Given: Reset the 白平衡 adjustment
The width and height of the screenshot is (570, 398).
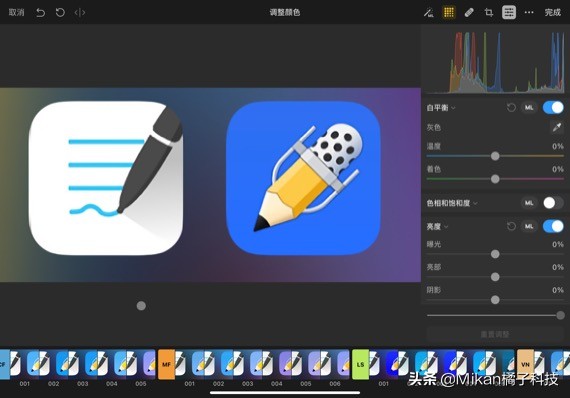Looking at the screenshot, I should point(511,108).
